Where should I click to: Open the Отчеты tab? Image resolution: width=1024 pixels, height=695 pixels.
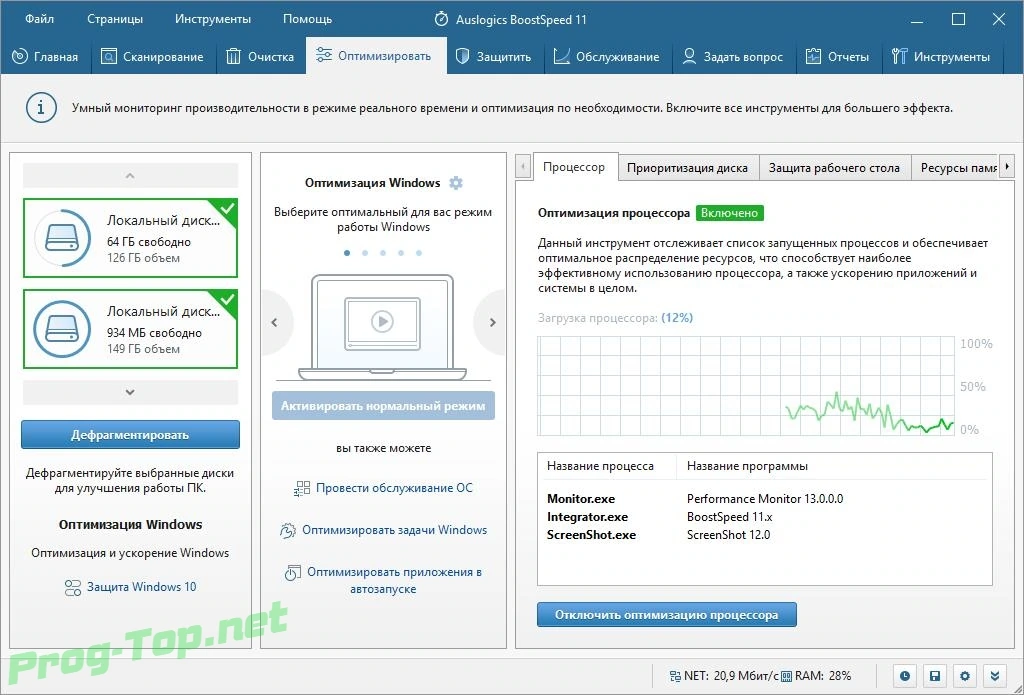837,57
